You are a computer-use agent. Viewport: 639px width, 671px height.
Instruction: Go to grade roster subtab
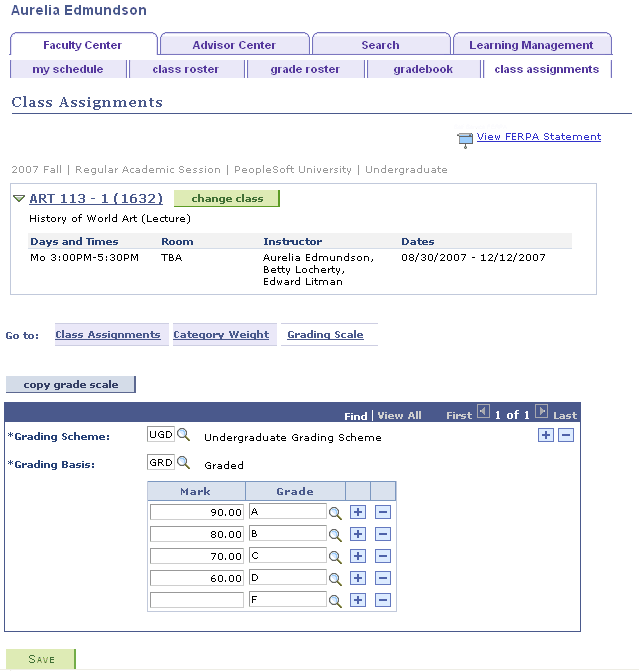click(x=305, y=69)
